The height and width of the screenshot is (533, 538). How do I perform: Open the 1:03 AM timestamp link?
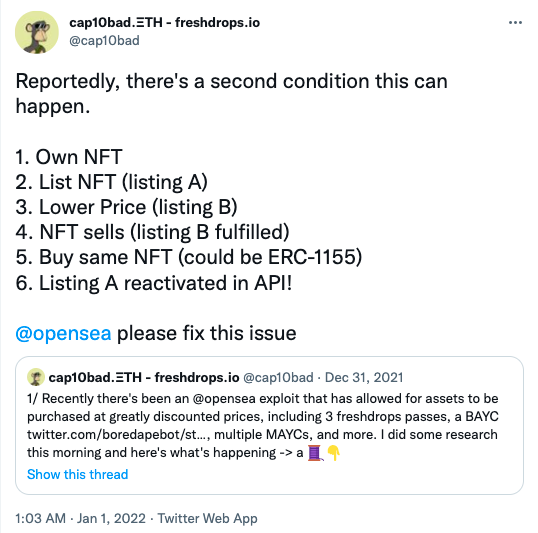coord(40,518)
